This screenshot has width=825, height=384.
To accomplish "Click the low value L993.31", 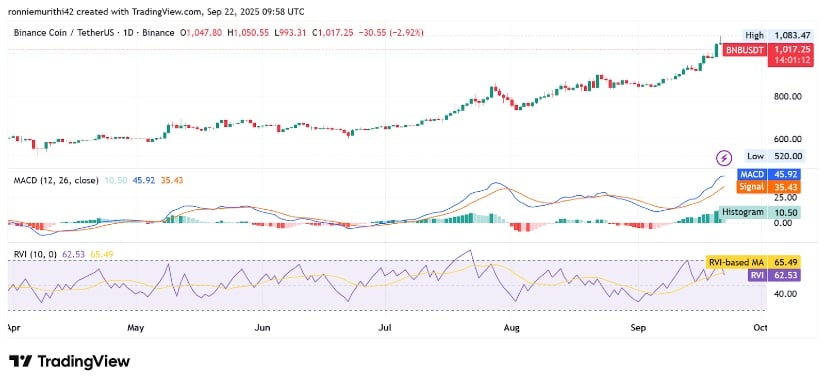I will [291, 33].
